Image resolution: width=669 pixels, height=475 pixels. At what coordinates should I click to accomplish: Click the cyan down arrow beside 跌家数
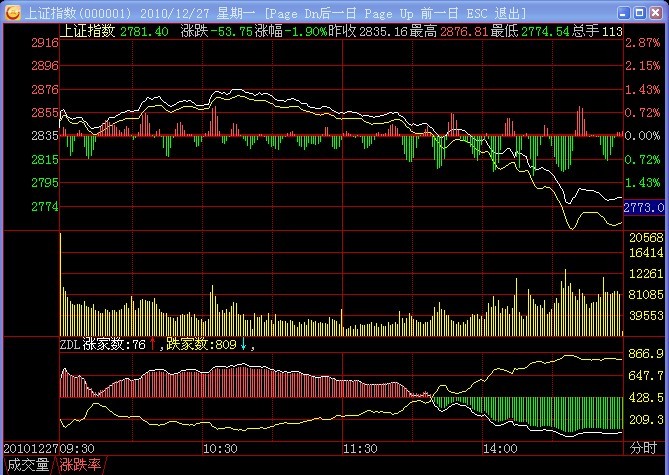(x=244, y=344)
